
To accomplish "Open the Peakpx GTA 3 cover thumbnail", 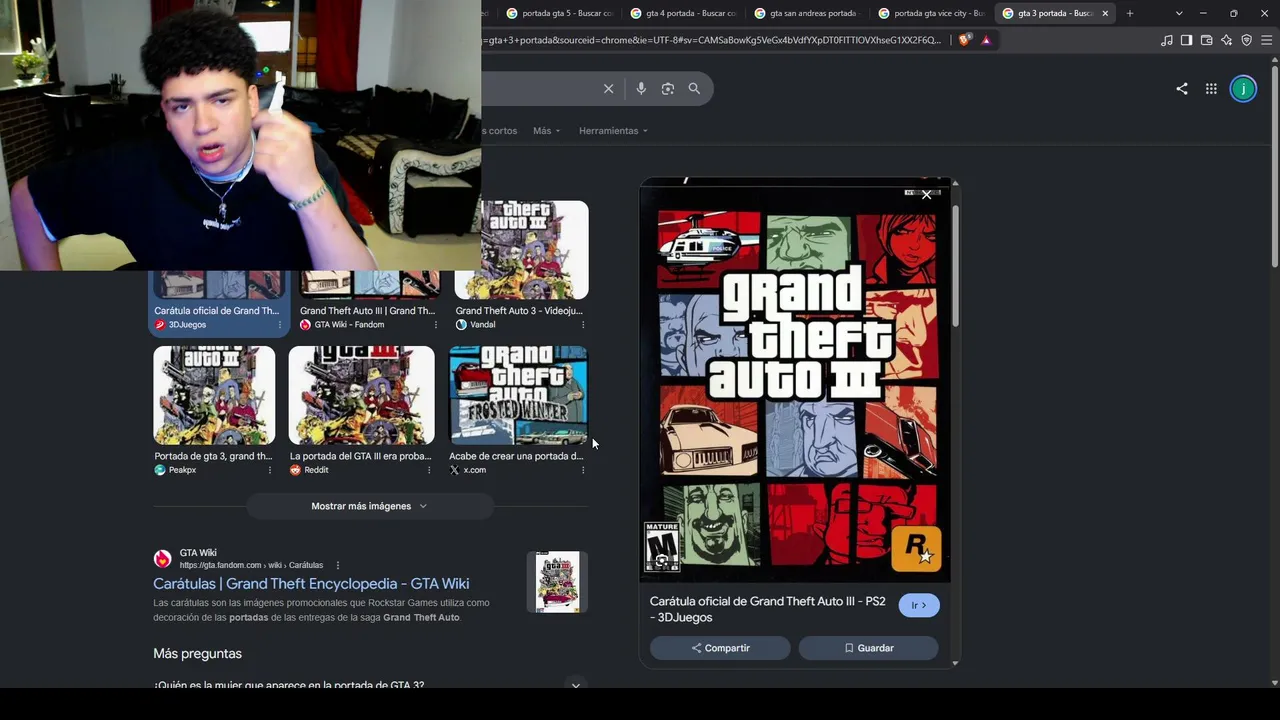I will (x=214, y=395).
